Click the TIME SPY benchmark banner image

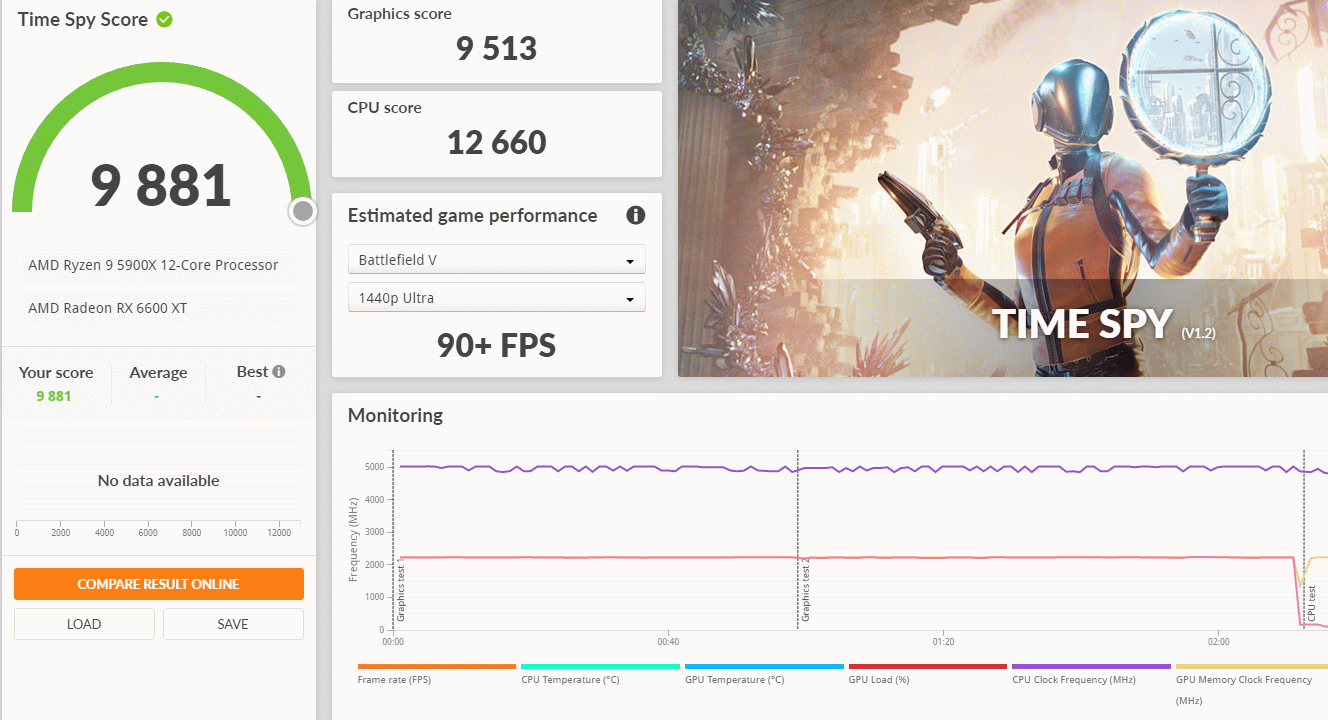pyautogui.click(x=1003, y=188)
